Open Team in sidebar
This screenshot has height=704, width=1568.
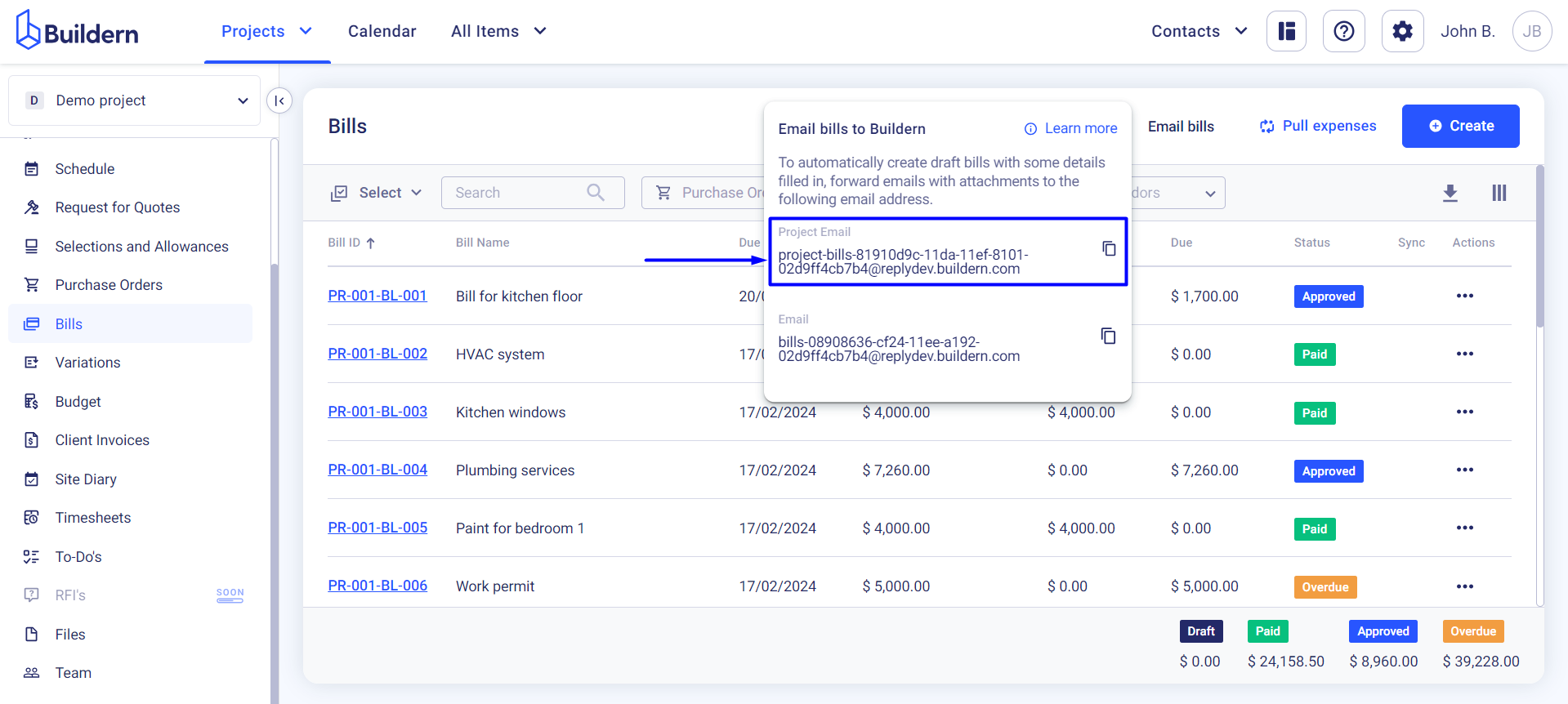tap(74, 673)
